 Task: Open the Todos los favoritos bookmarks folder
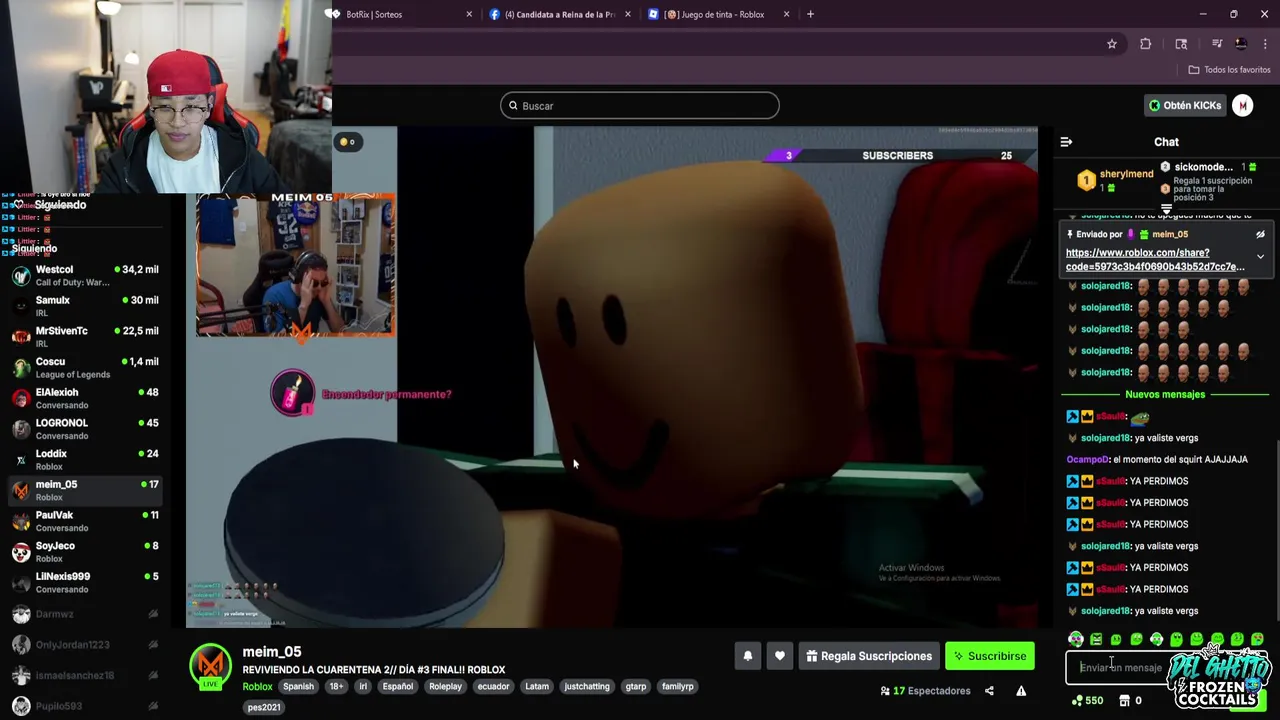coord(1229,70)
